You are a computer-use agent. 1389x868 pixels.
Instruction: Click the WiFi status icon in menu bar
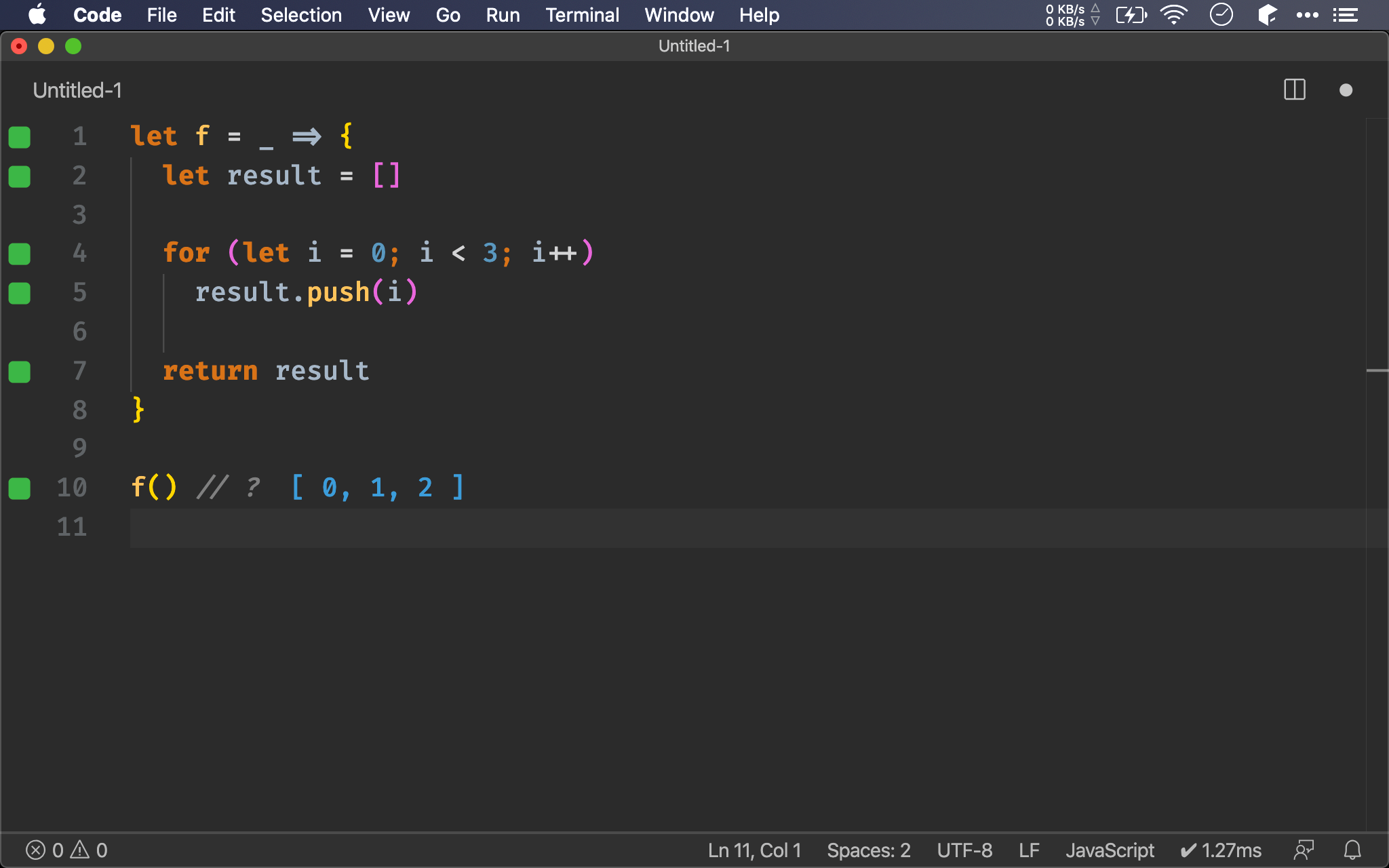(1172, 14)
